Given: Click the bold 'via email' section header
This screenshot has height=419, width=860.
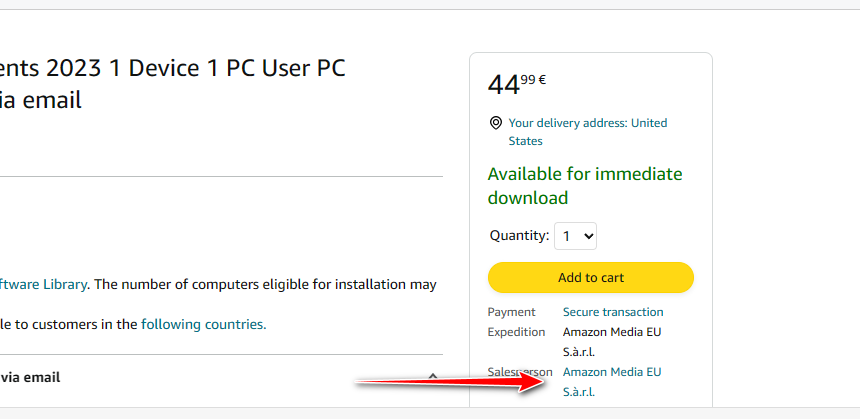Looking at the screenshot, I should (x=30, y=377).
